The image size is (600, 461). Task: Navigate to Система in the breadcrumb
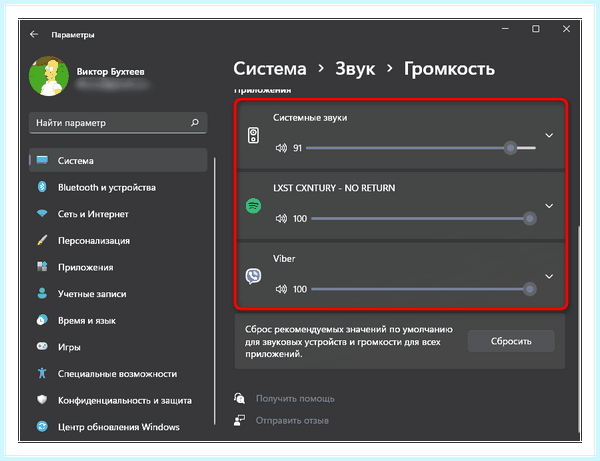point(270,69)
